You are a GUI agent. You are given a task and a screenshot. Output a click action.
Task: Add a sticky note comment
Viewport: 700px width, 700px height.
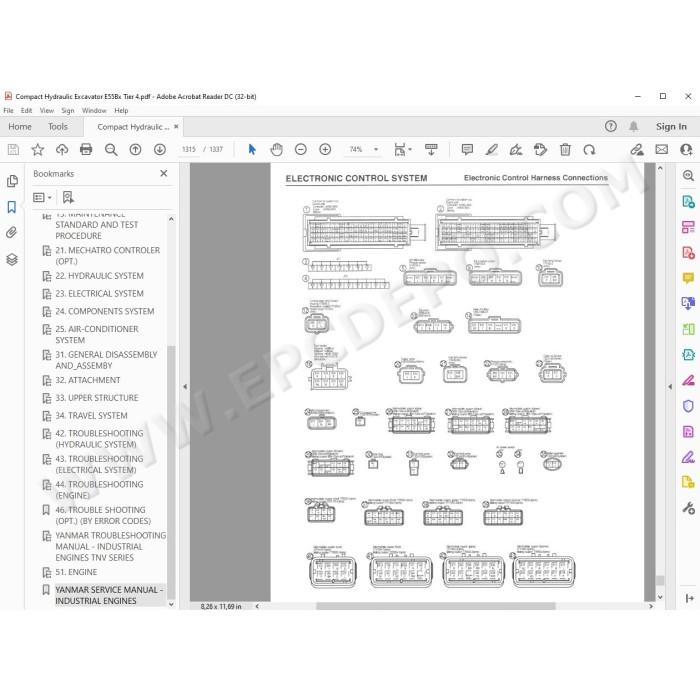click(467, 150)
